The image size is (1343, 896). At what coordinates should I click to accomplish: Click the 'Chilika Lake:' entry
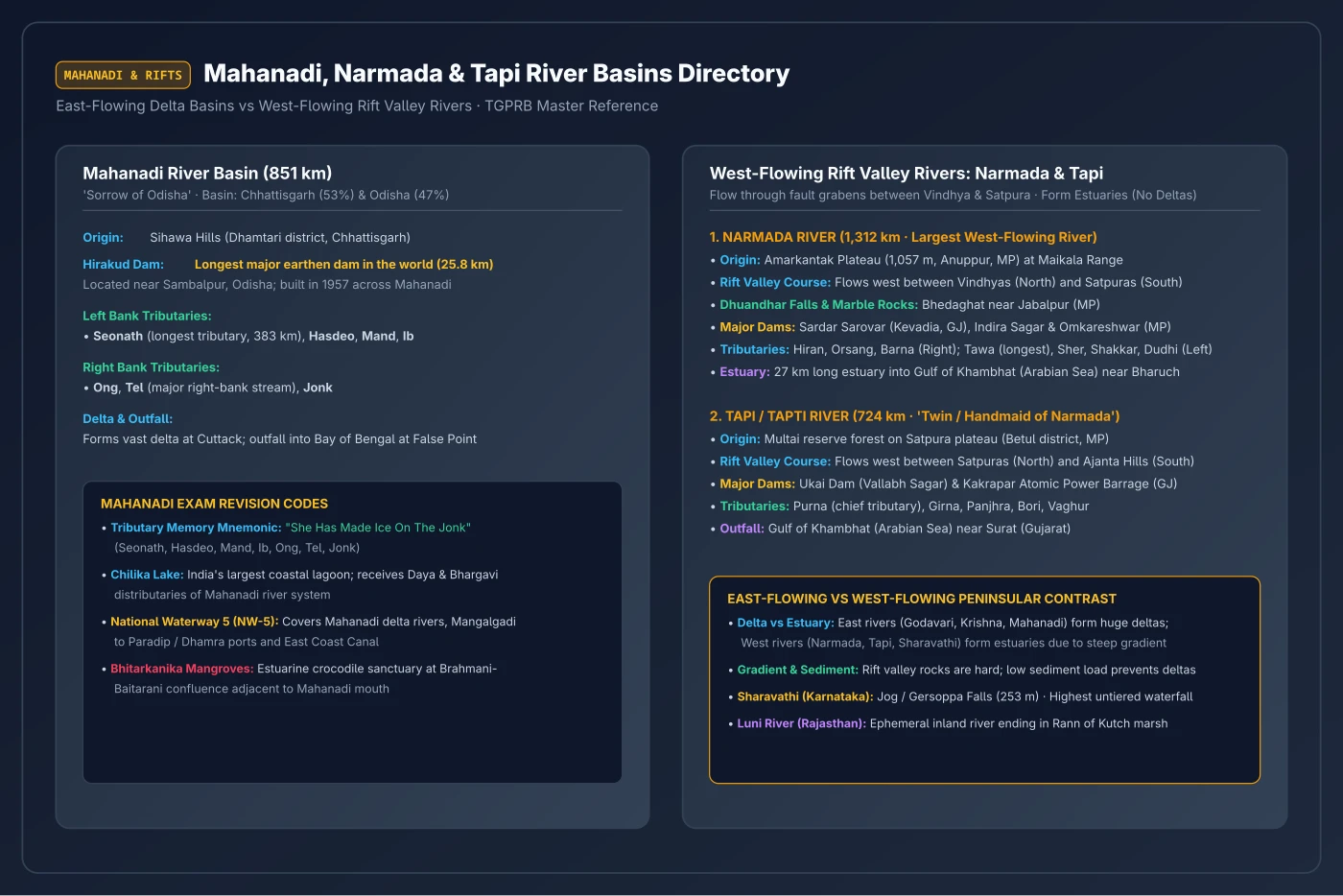coord(299,584)
